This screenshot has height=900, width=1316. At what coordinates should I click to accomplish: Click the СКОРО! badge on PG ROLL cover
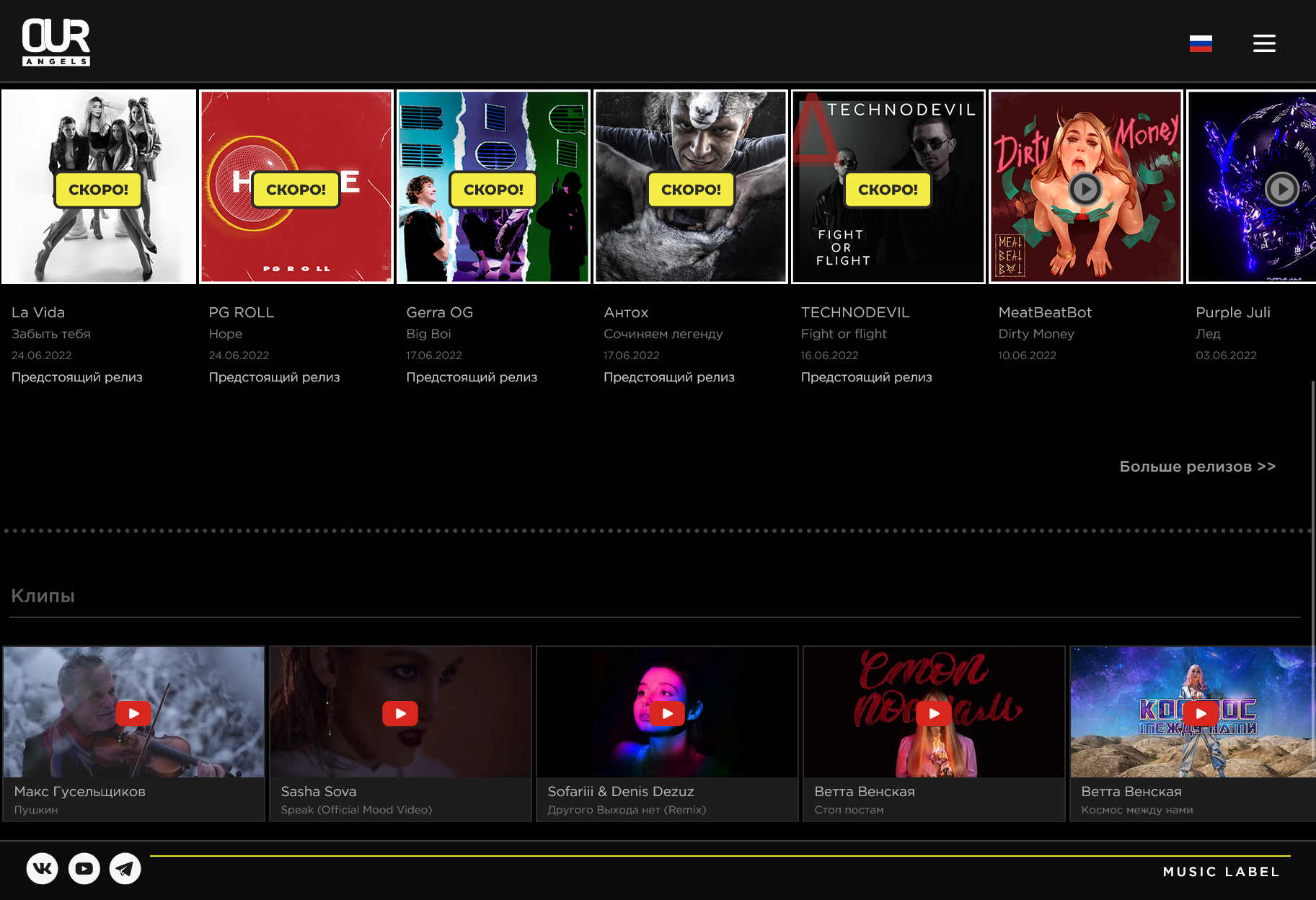[296, 190]
